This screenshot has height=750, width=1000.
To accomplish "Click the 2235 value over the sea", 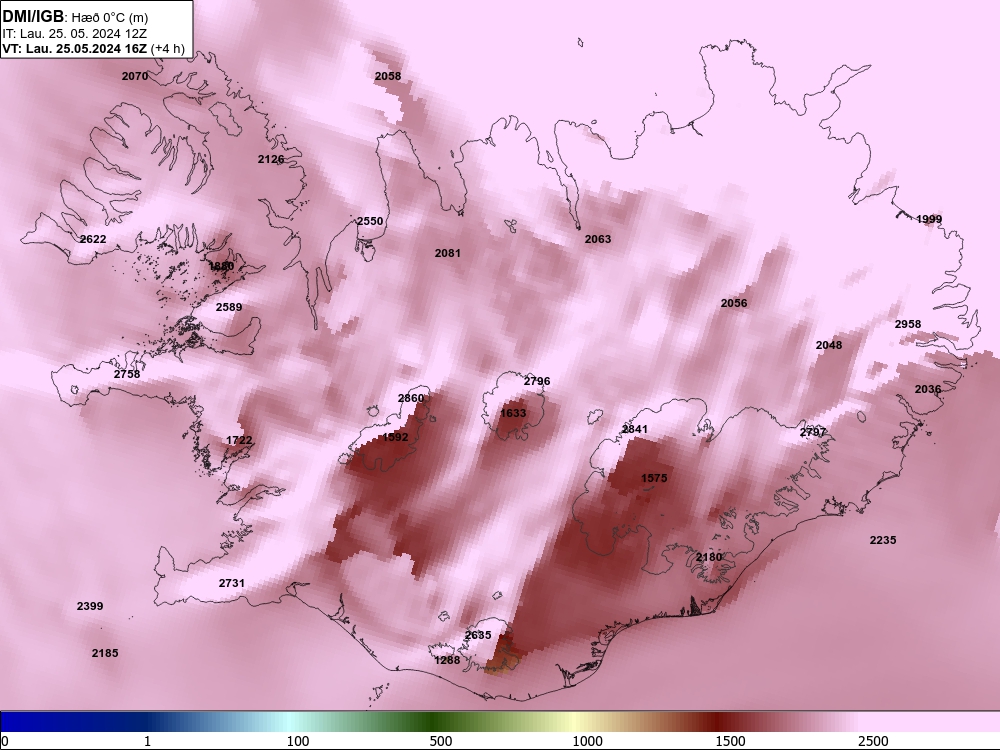I will click(883, 540).
